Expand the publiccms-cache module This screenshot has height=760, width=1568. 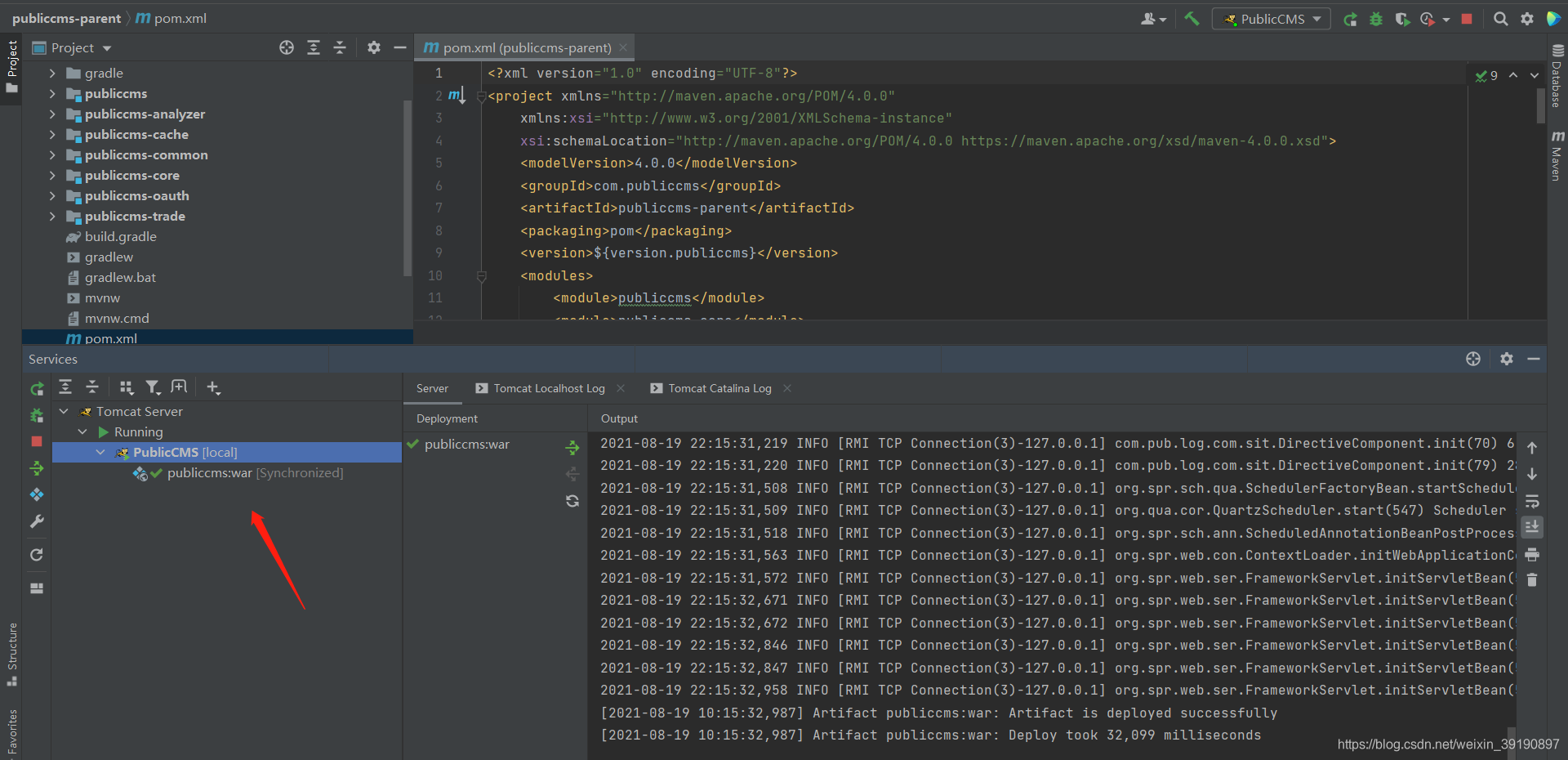point(52,134)
